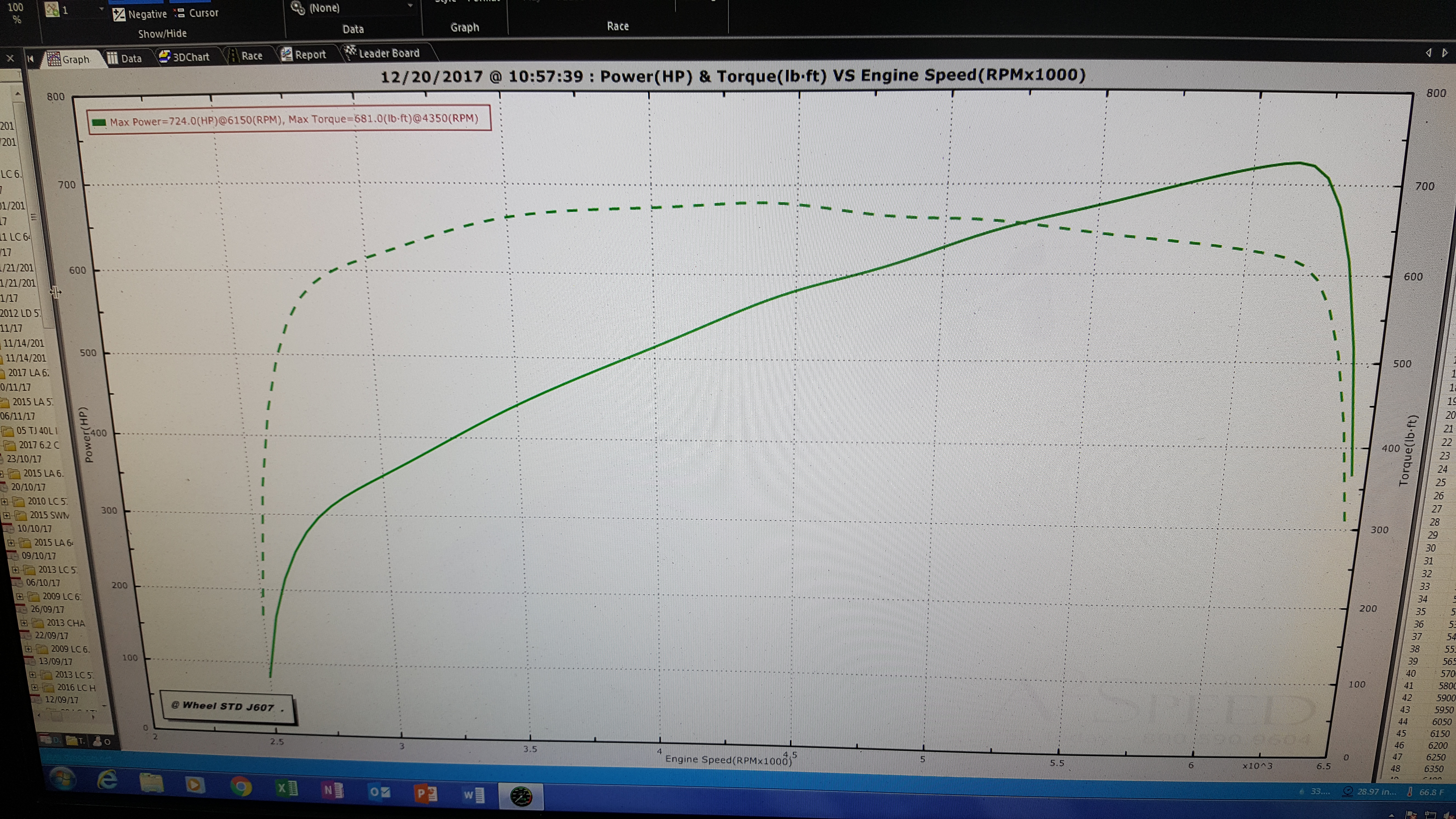This screenshot has width=1456, height=819.
Task: Toggle the Negative show/hide option
Action: (140, 14)
